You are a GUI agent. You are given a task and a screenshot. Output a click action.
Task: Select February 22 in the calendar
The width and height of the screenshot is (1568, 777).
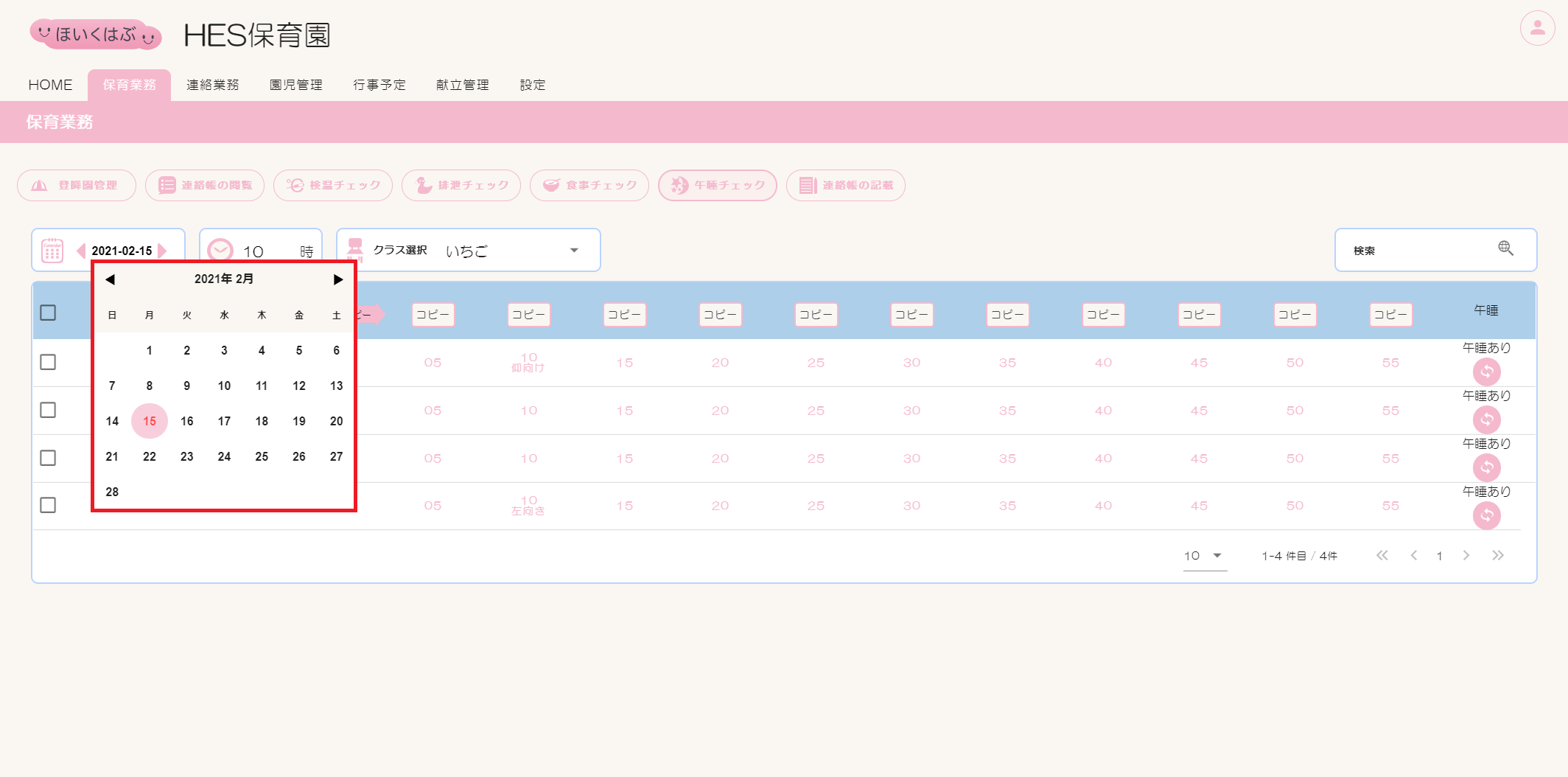[150, 456]
